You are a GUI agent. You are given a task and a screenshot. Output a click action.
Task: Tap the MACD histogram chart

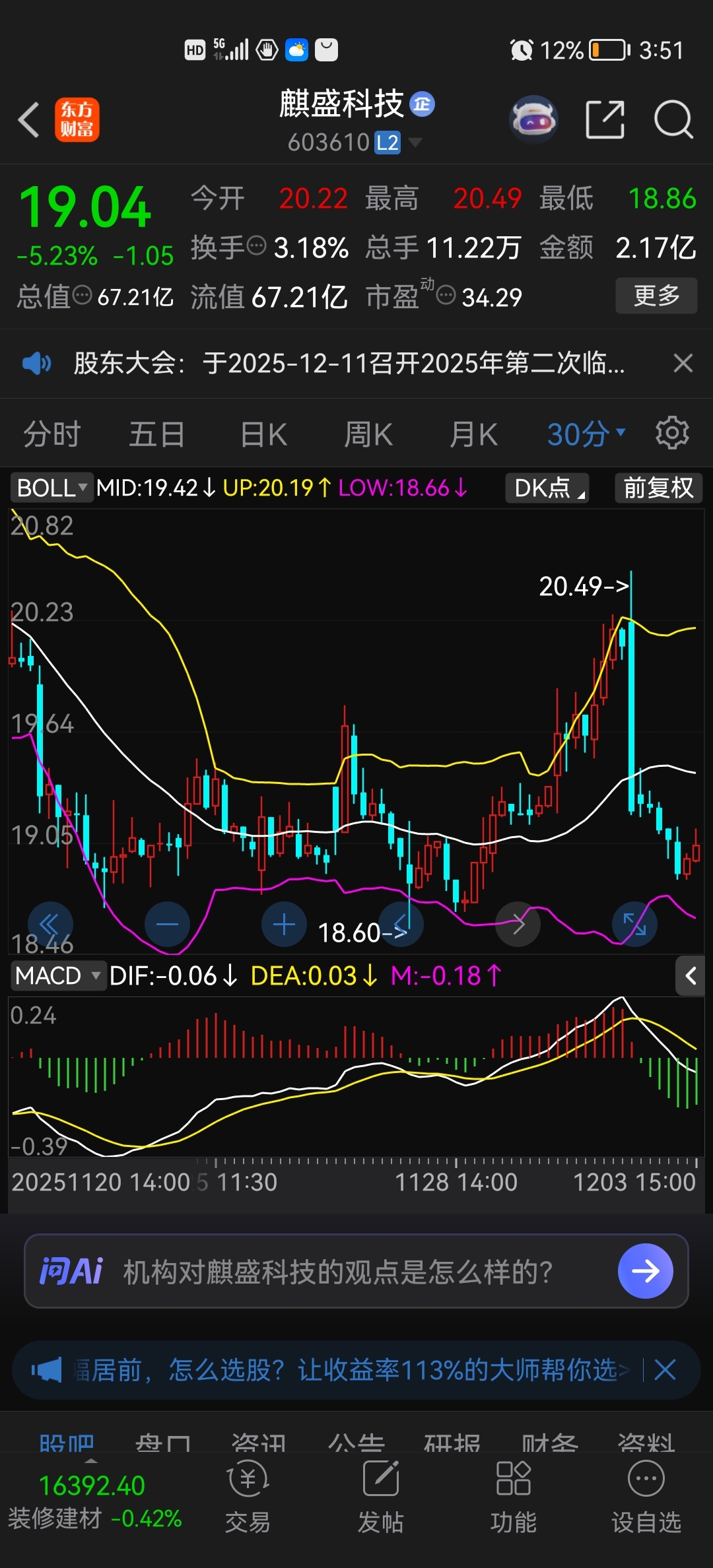356,1076
